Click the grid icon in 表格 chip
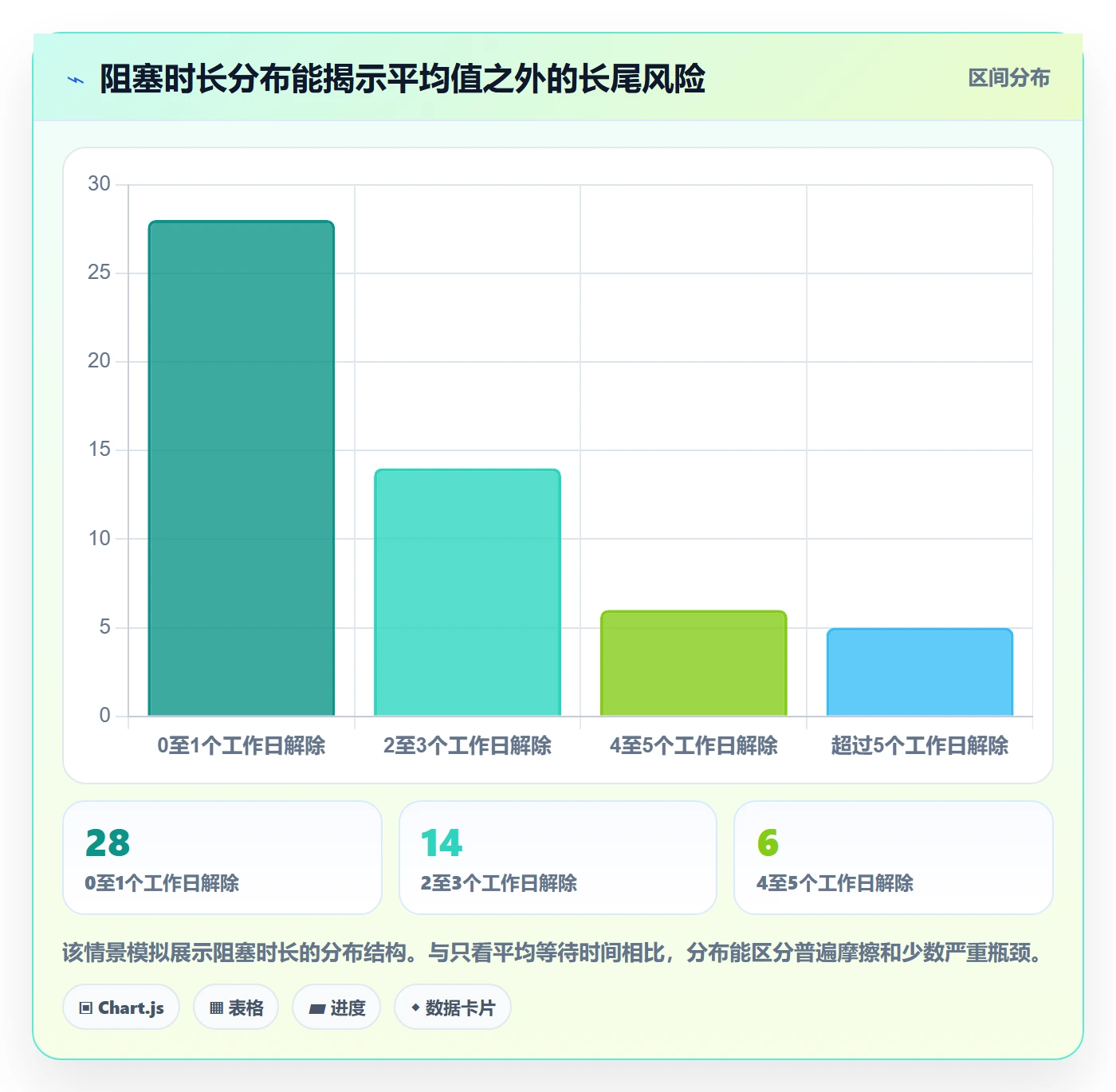This screenshot has height=1092, width=1116. click(x=216, y=1008)
